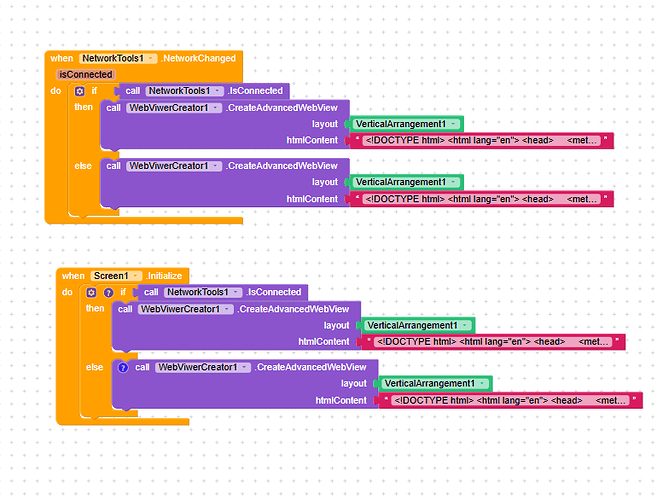Select '.IsConnected' label in Screen1 if condition

pyautogui.click(x=274, y=292)
